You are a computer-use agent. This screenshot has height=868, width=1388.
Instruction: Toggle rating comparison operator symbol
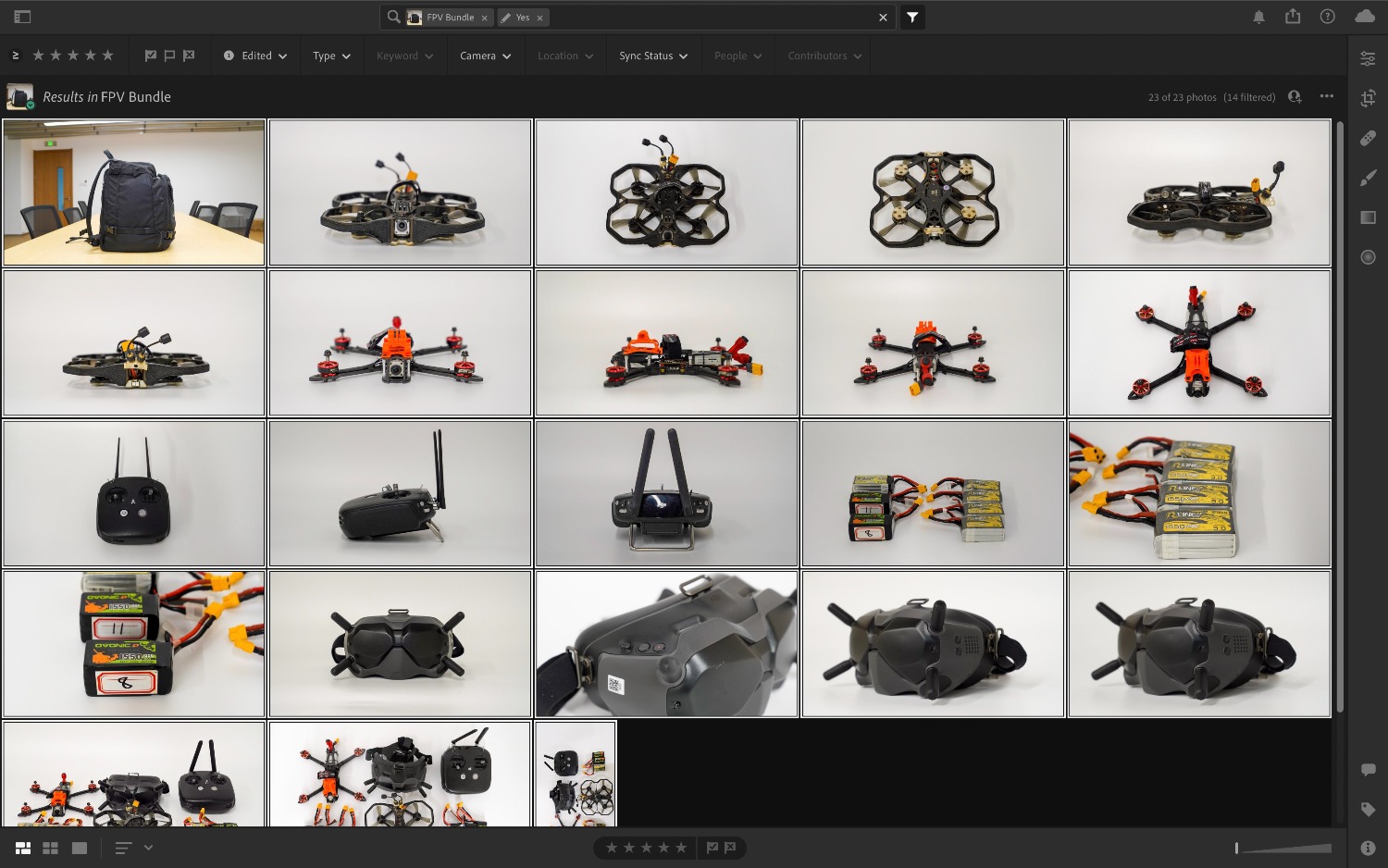[x=15, y=56]
